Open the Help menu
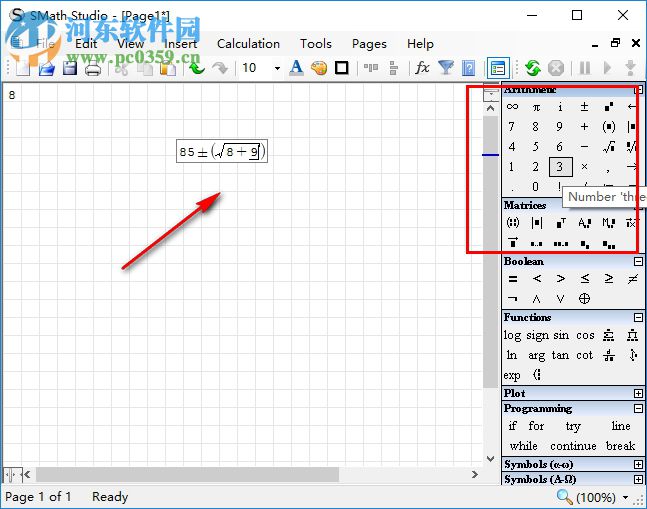This screenshot has height=509, width=647. [420, 44]
